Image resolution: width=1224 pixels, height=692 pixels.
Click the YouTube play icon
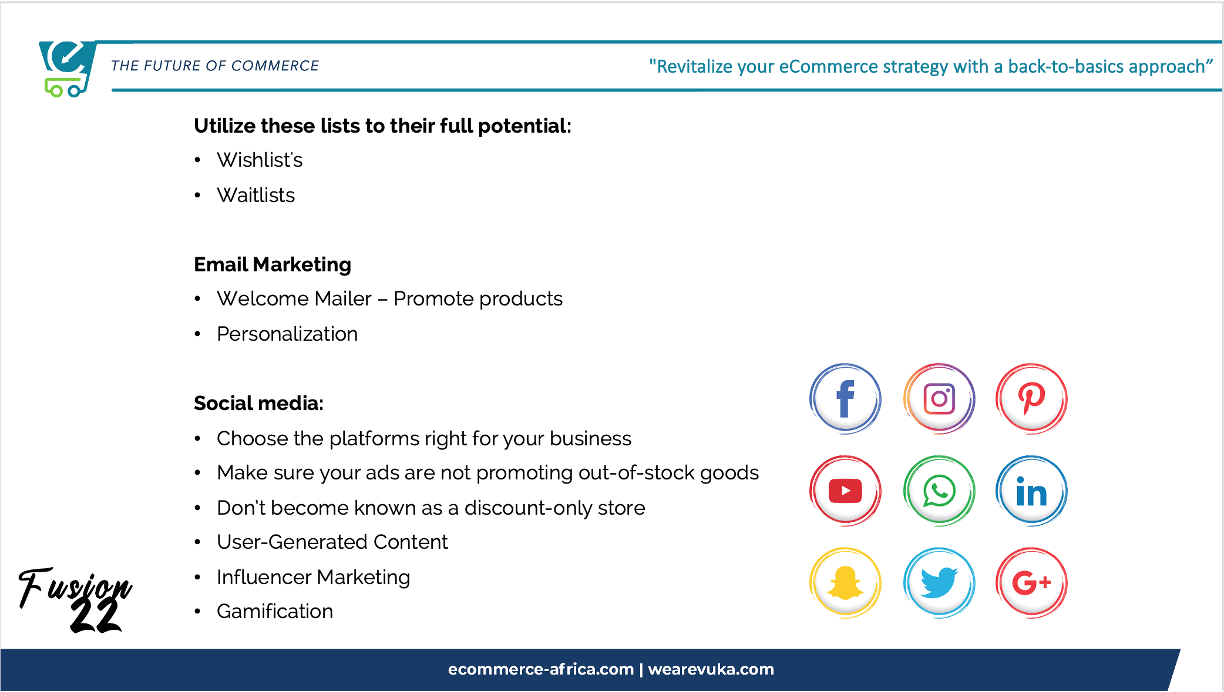tap(845, 491)
